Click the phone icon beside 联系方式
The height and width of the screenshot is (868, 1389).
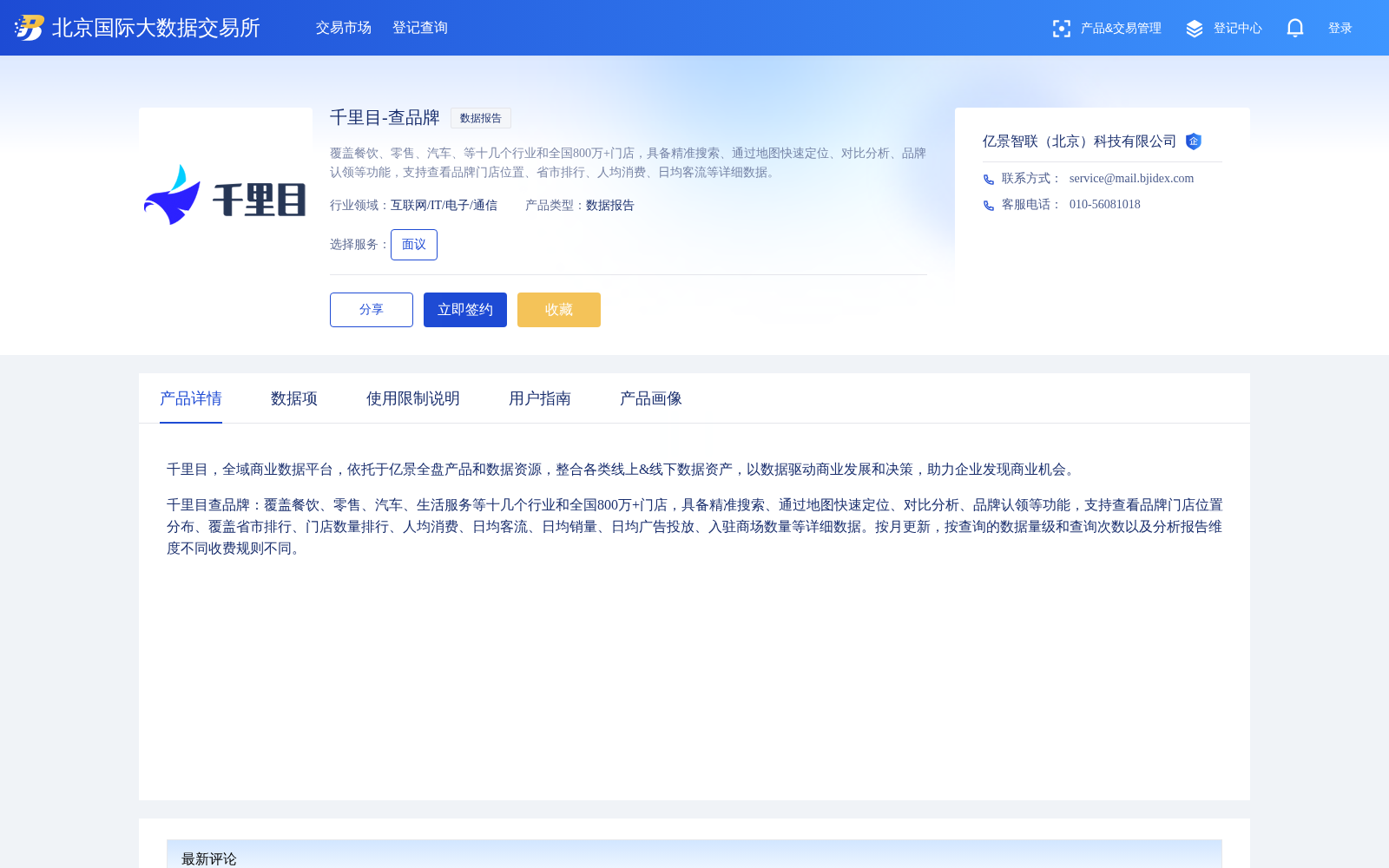(x=988, y=179)
